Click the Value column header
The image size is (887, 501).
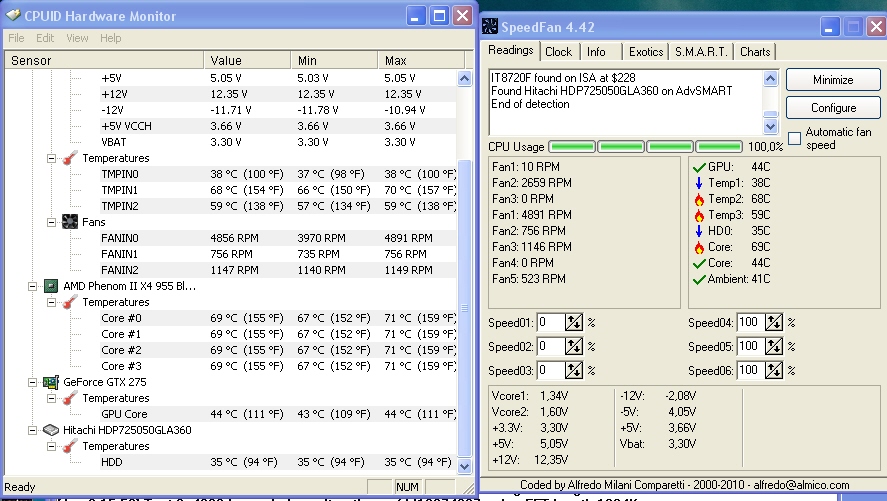[247, 60]
